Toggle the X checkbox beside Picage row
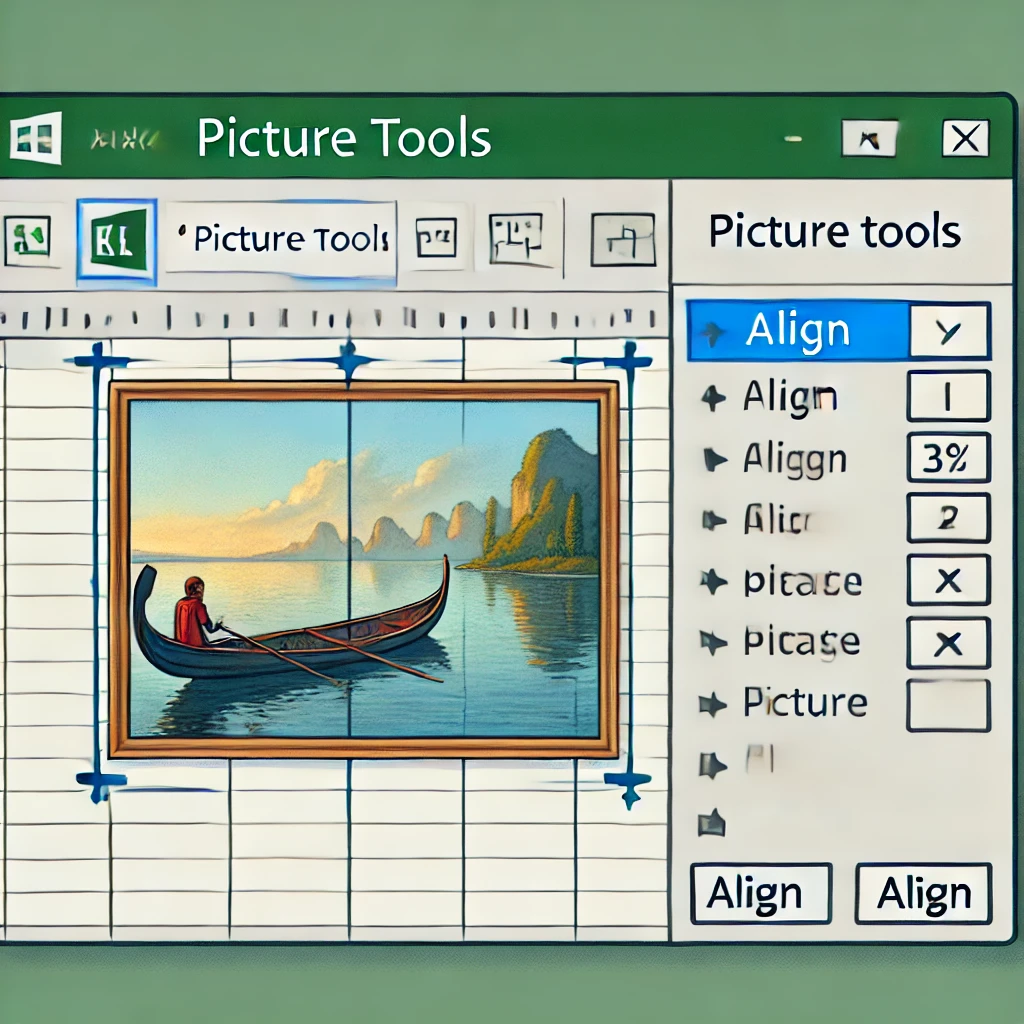 948,643
